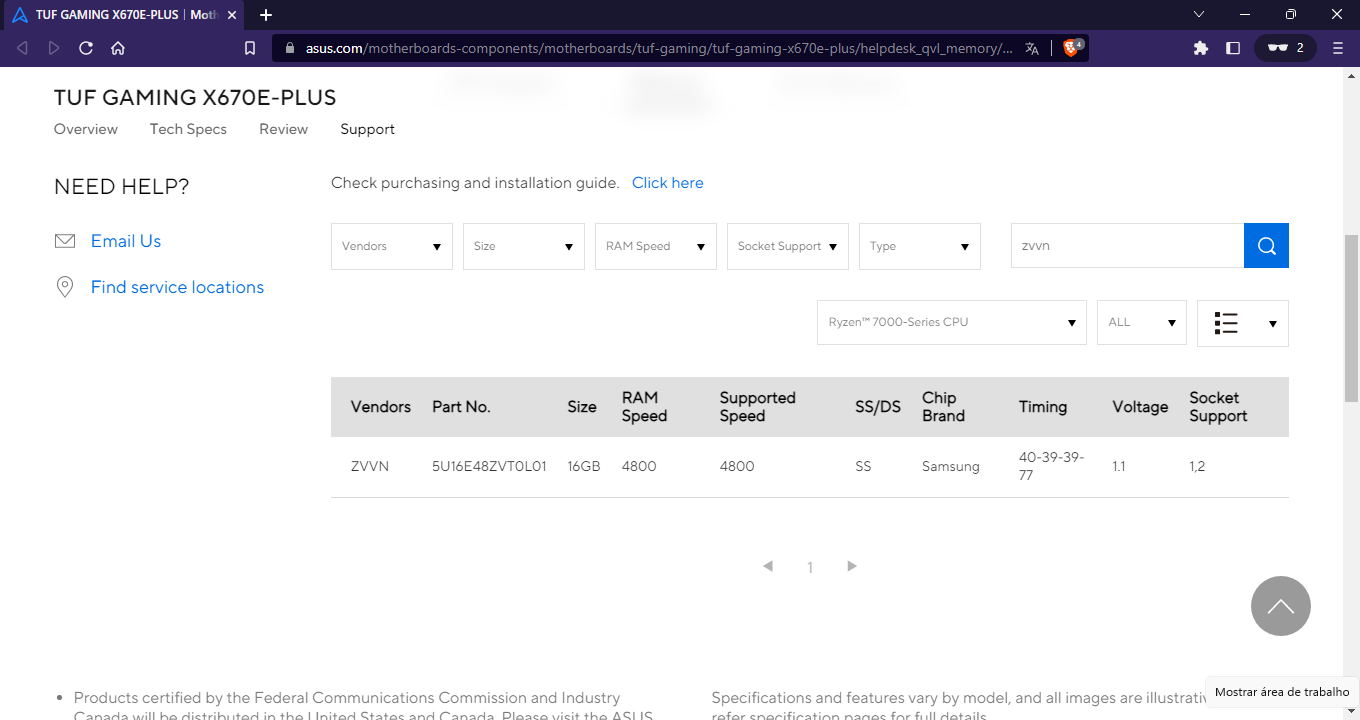Switch to the Tech Specs tab

(188, 129)
